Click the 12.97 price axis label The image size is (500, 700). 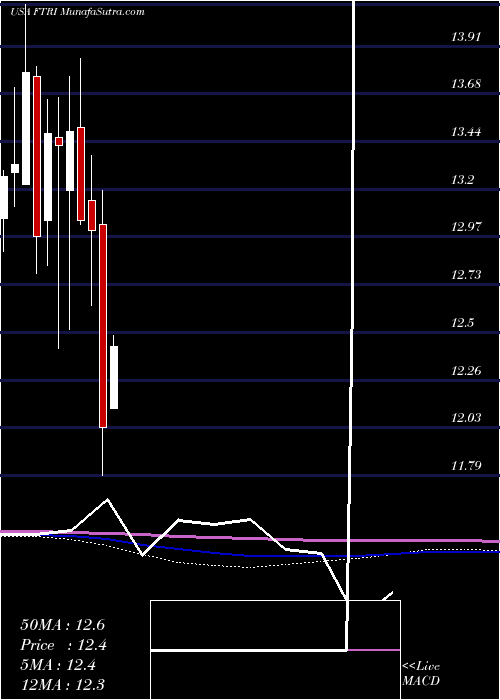click(x=467, y=227)
